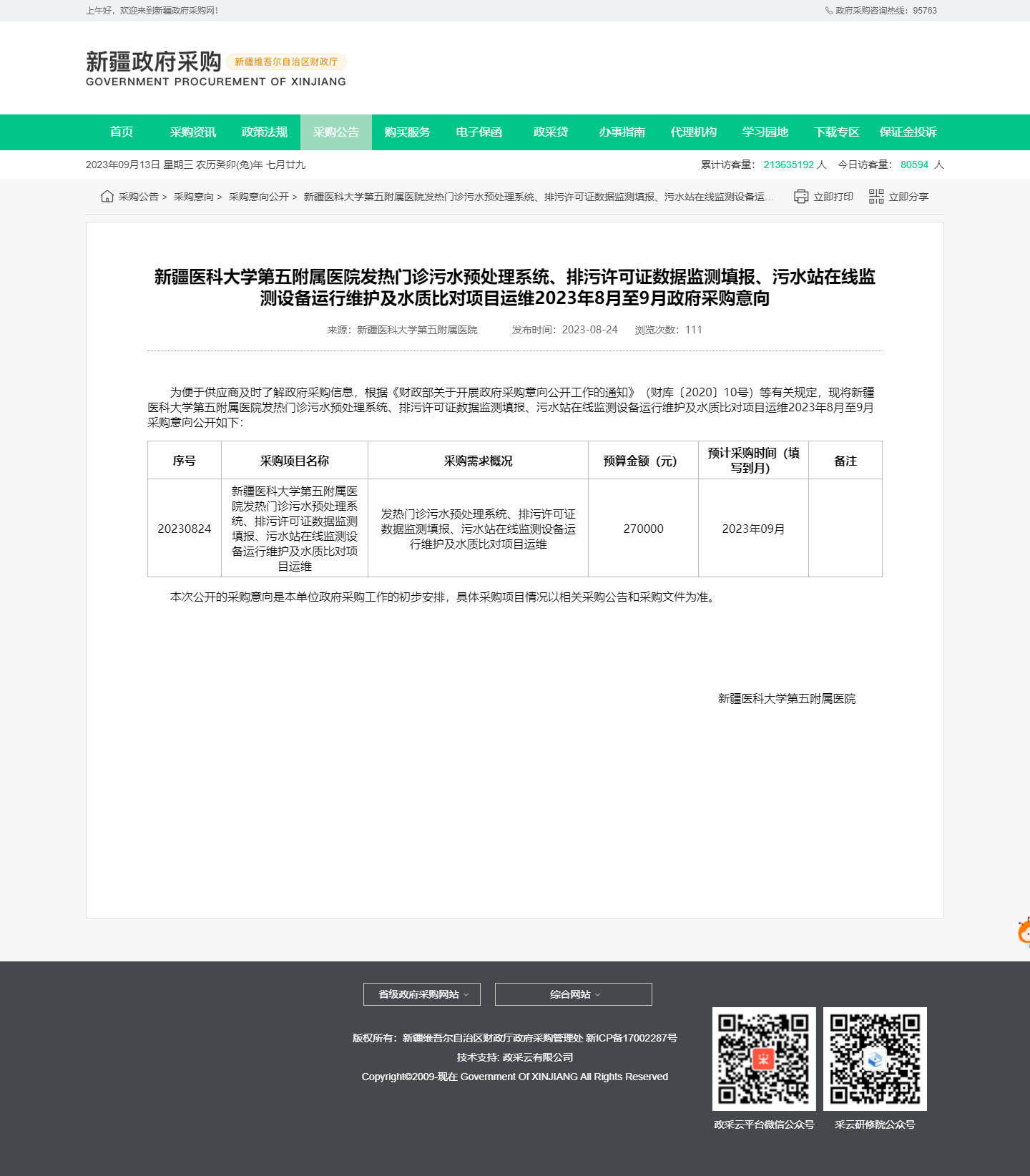Click 采购意向公开 breadcrumb link

(259, 197)
